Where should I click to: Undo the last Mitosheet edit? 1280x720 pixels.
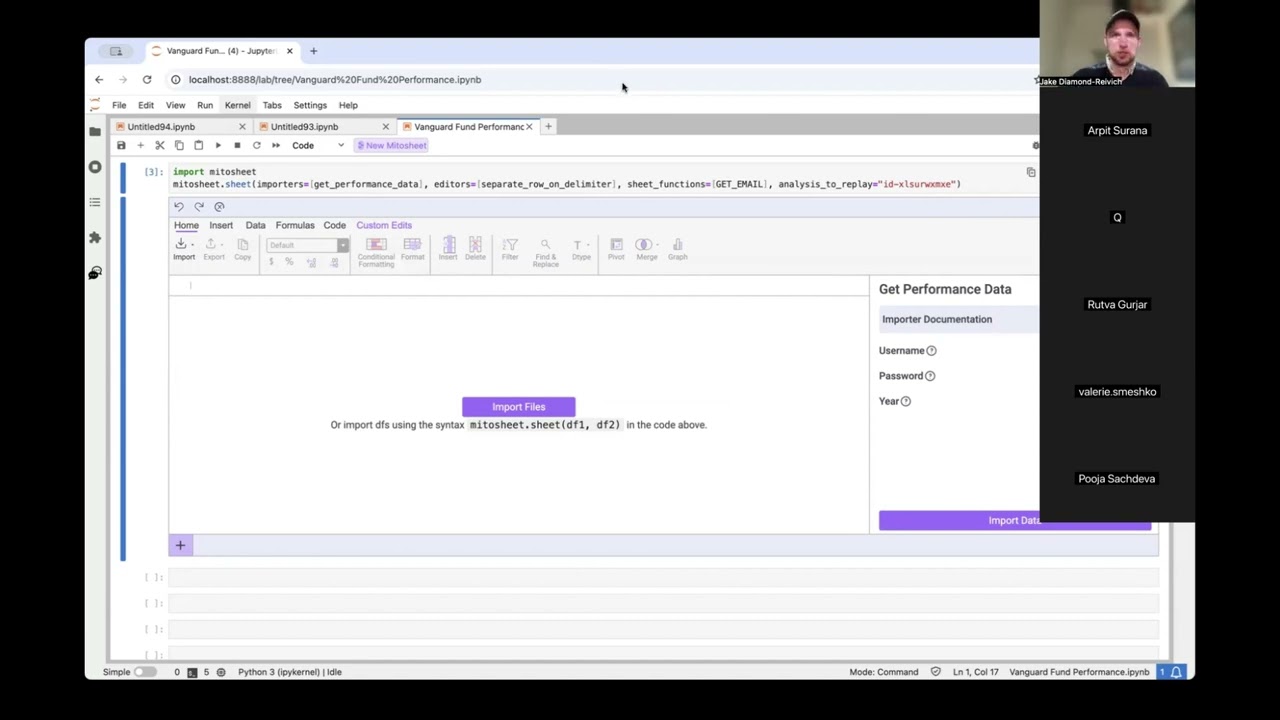point(179,207)
